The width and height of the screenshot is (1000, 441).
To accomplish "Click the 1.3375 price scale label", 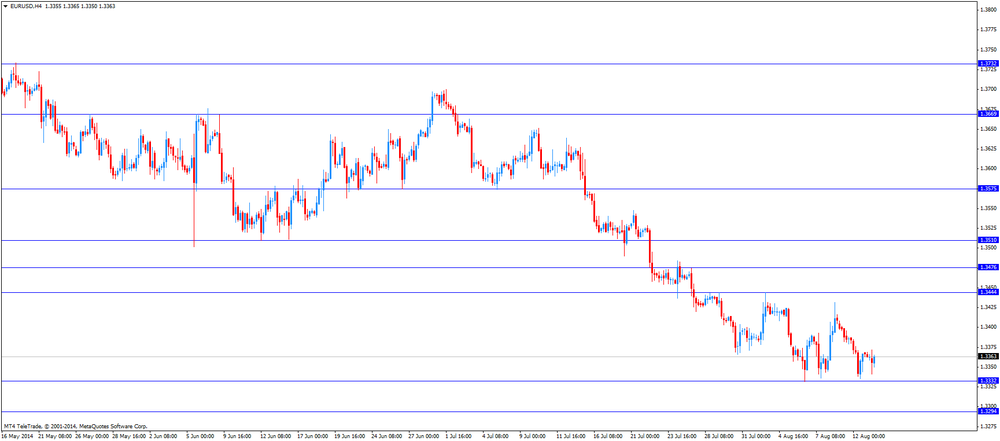I will [988, 347].
